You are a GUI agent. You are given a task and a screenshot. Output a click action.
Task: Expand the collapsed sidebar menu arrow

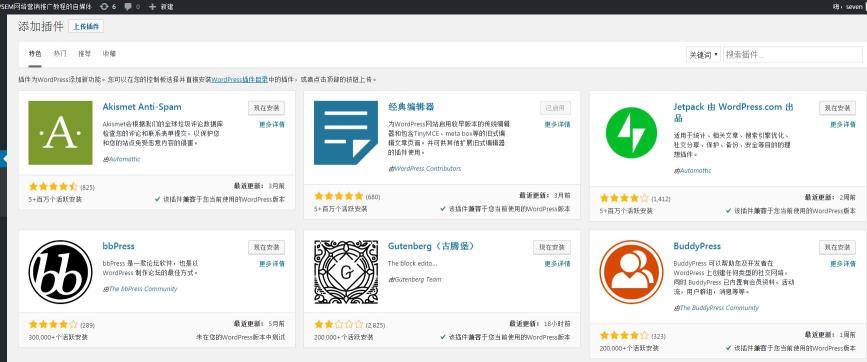3,159
